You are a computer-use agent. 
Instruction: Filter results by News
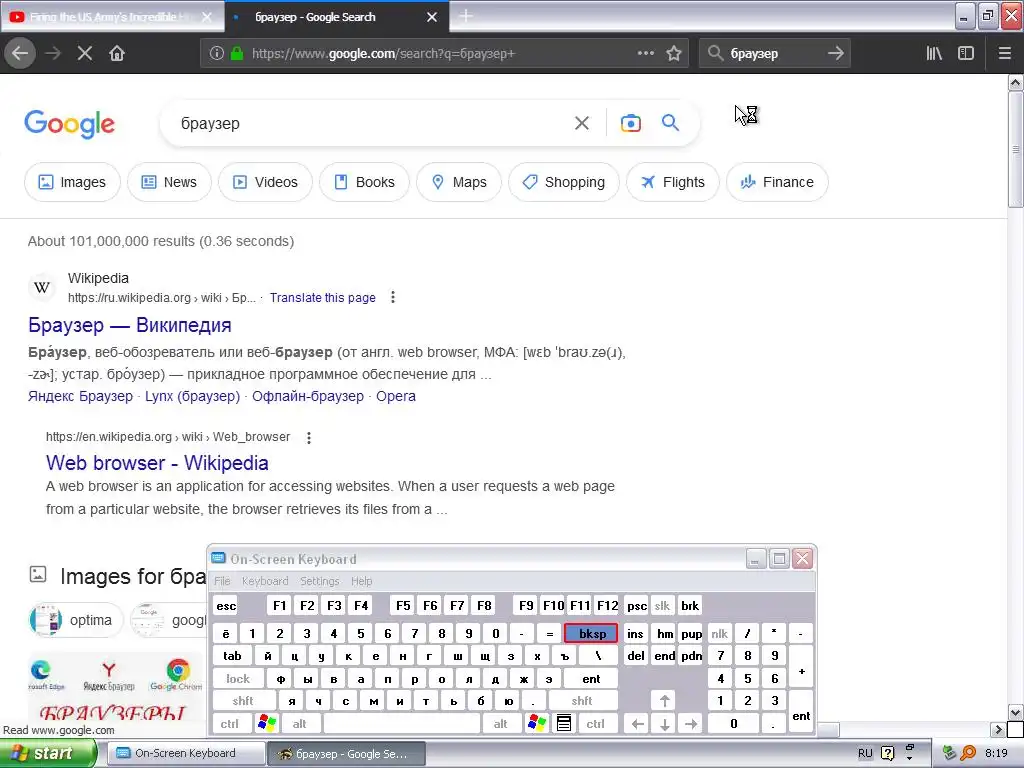pyautogui.click(x=169, y=182)
